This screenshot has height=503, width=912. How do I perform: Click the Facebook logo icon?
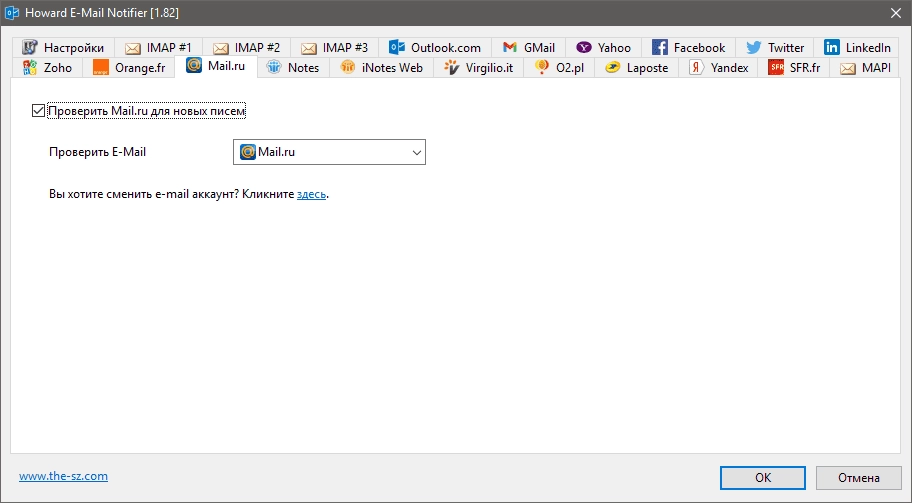pyautogui.click(x=660, y=47)
